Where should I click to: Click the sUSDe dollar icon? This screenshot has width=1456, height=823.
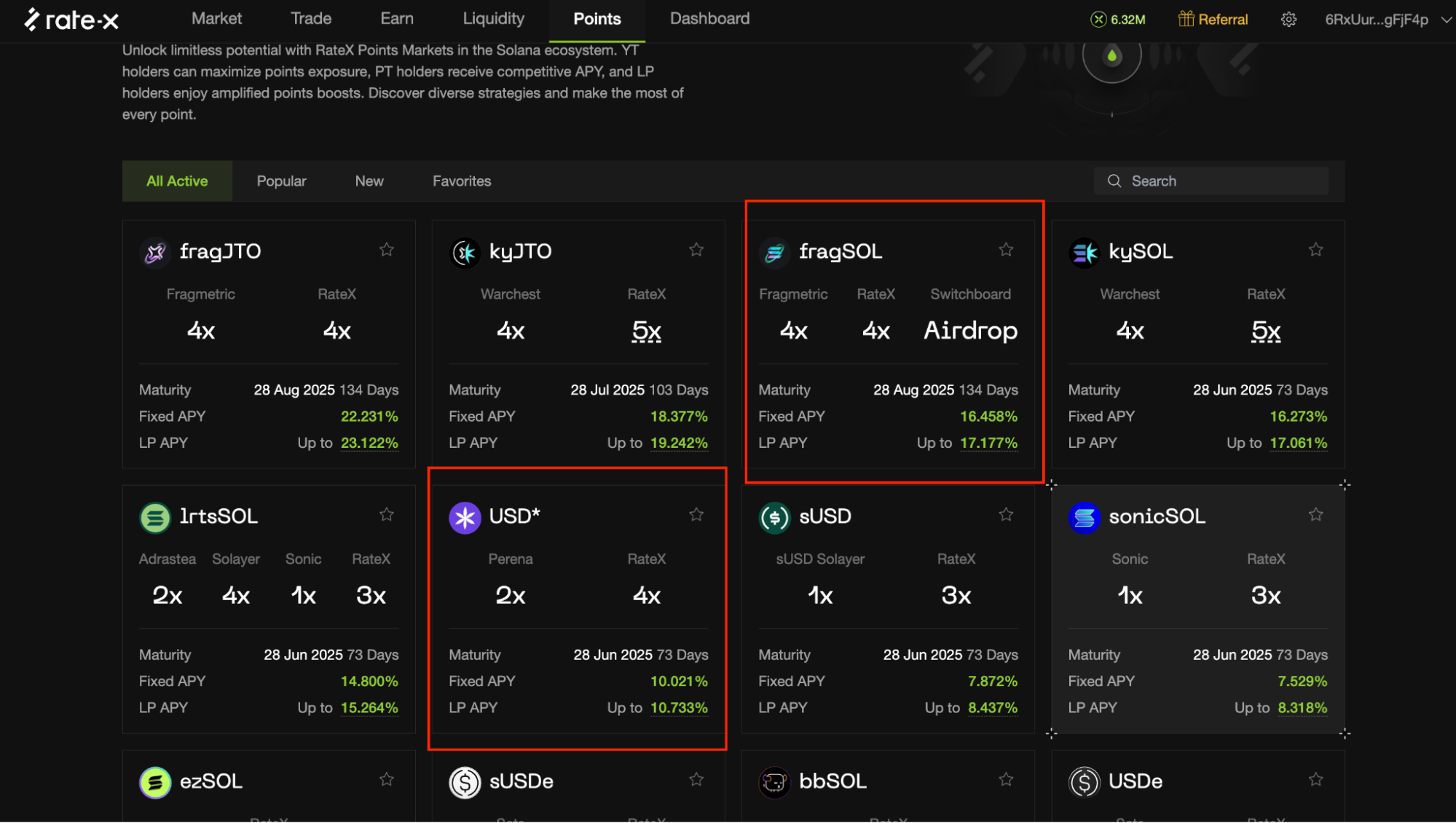click(465, 781)
